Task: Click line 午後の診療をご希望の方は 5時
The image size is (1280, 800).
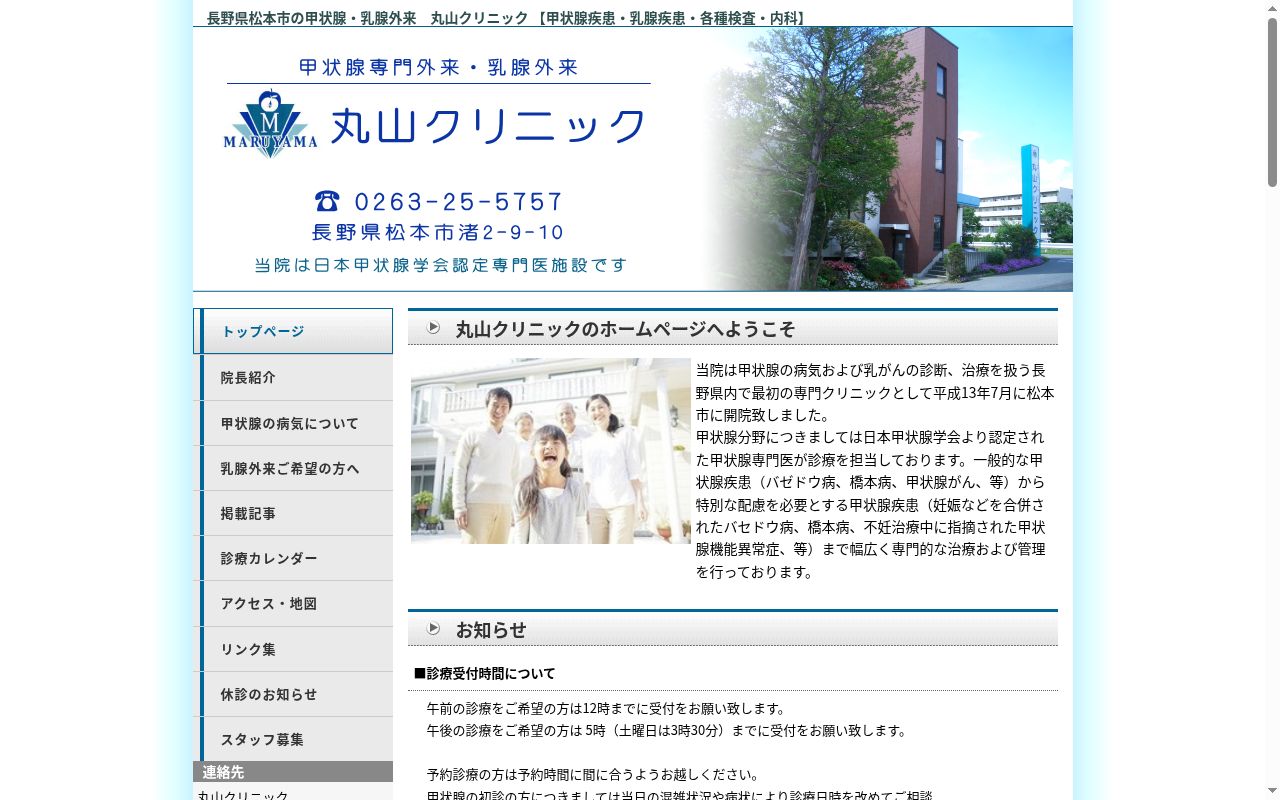Action: tap(666, 730)
